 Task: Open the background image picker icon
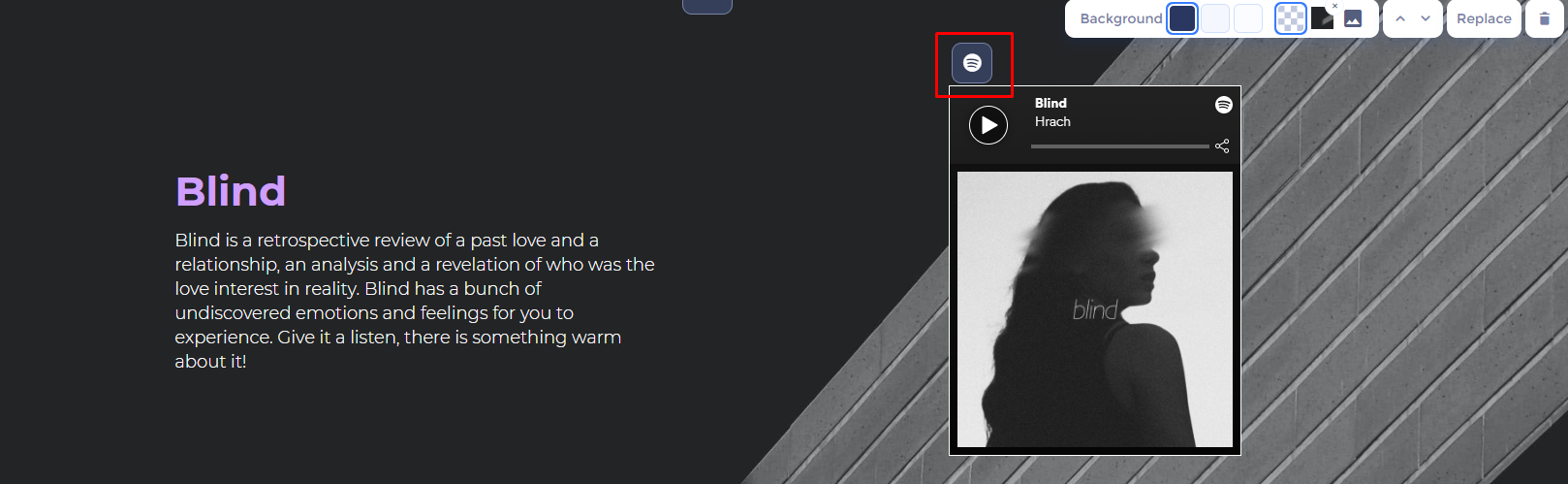(1353, 18)
